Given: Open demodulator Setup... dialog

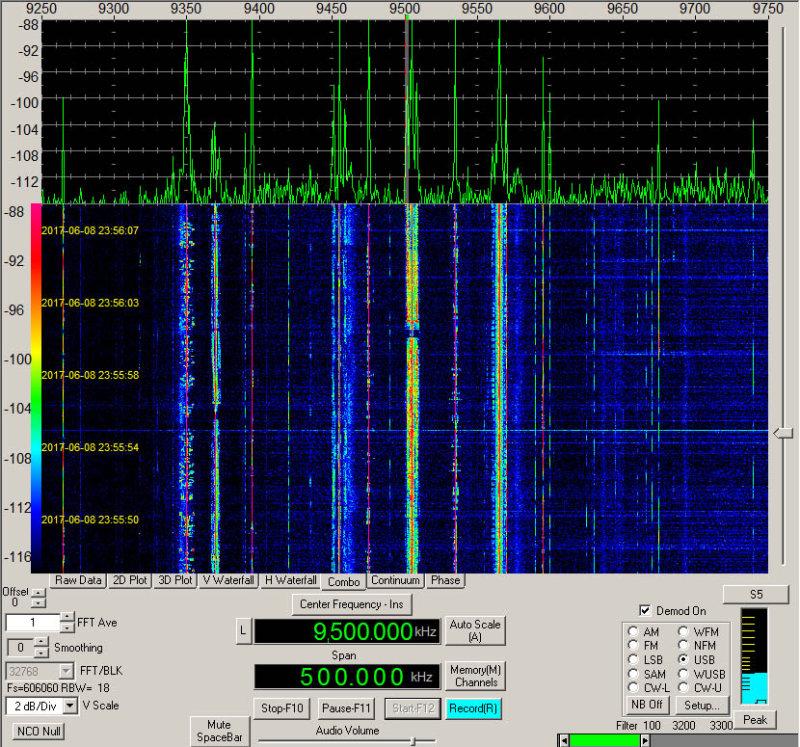Looking at the screenshot, I should point(702,706).
